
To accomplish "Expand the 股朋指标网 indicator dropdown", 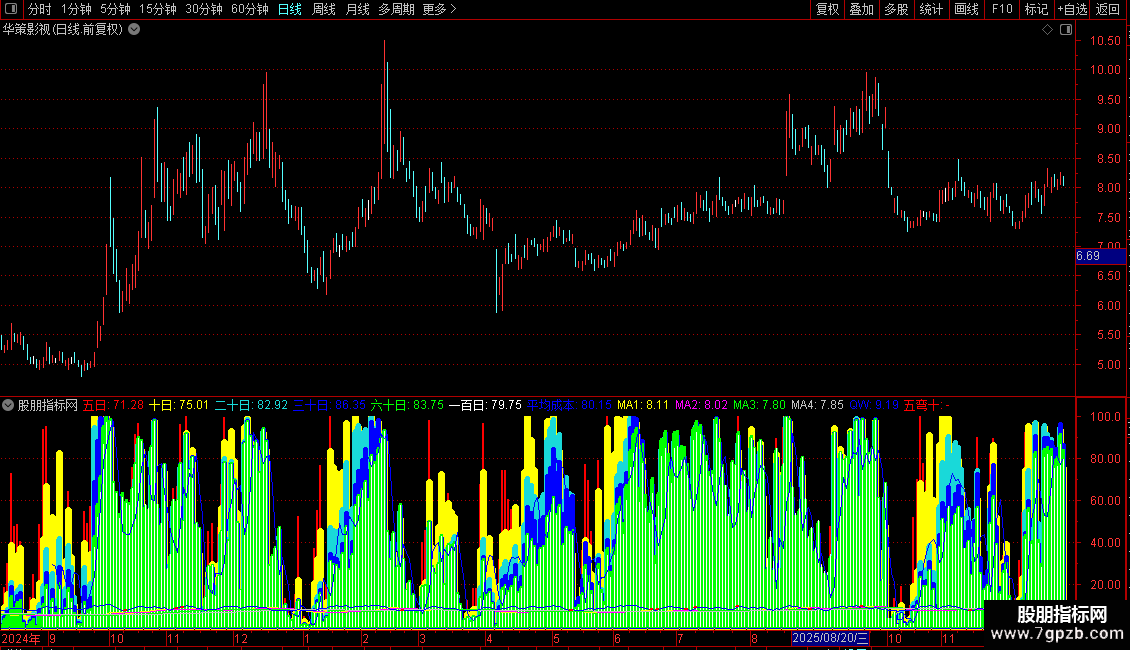I will (8, 405).
